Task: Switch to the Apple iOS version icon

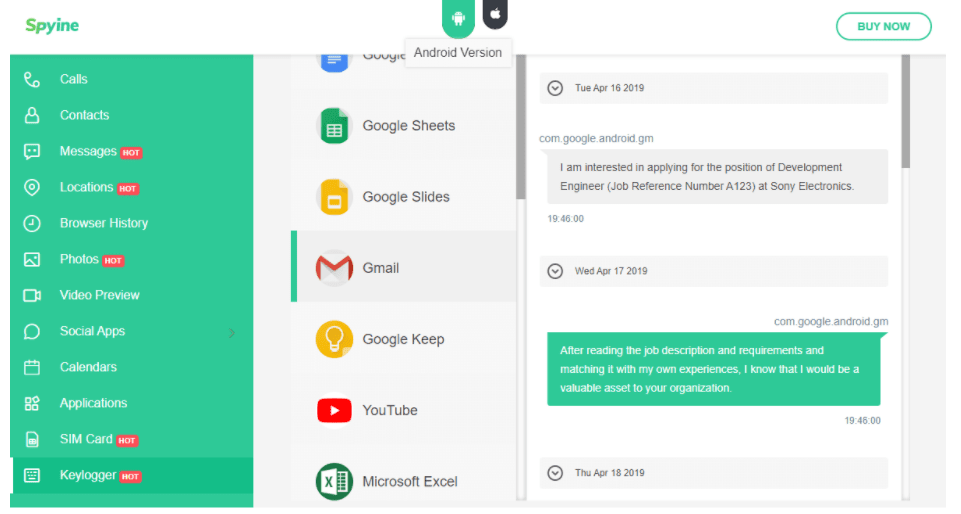Action: (x=495, y=14)
